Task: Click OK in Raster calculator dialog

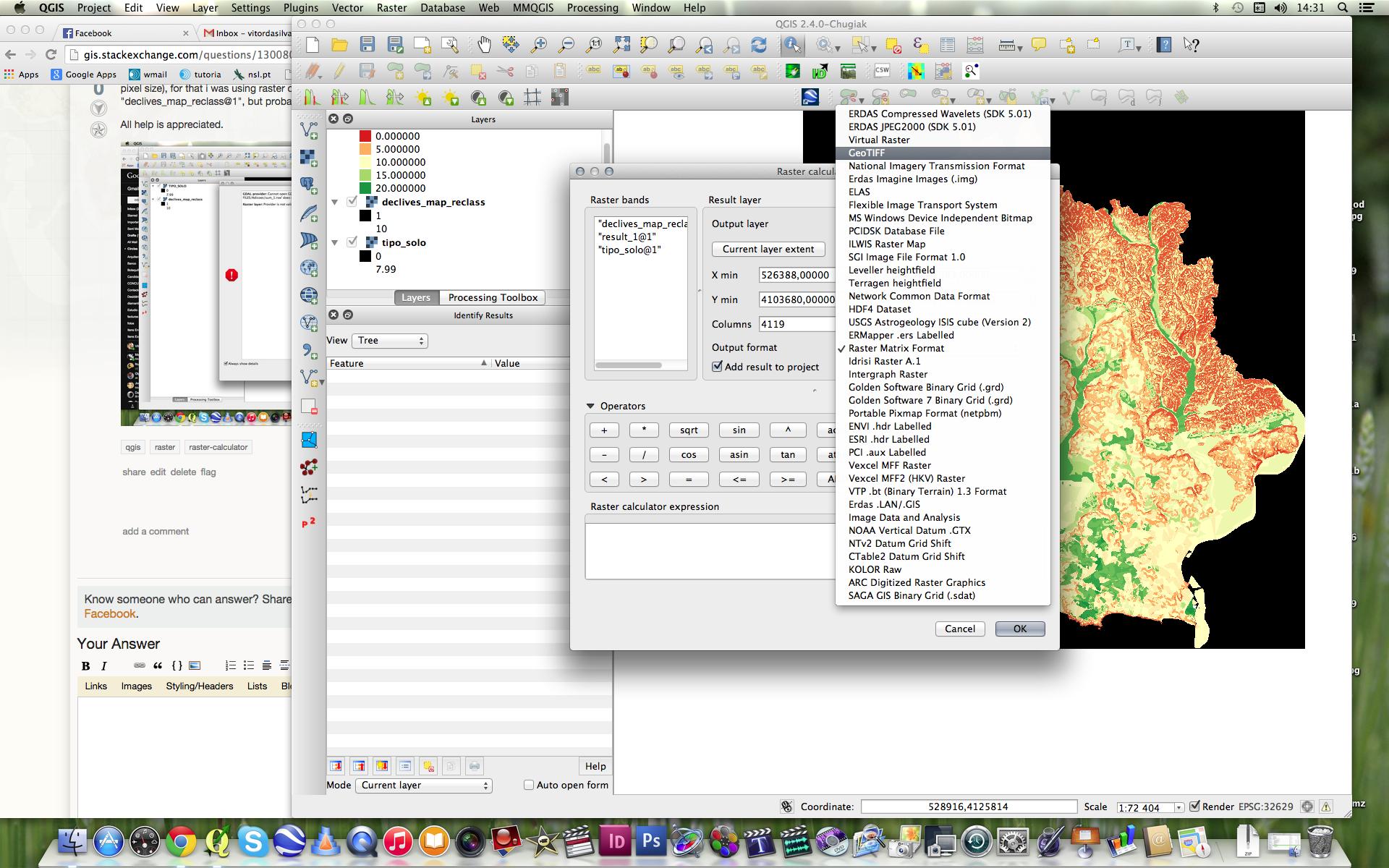Action: (1019, 629)
